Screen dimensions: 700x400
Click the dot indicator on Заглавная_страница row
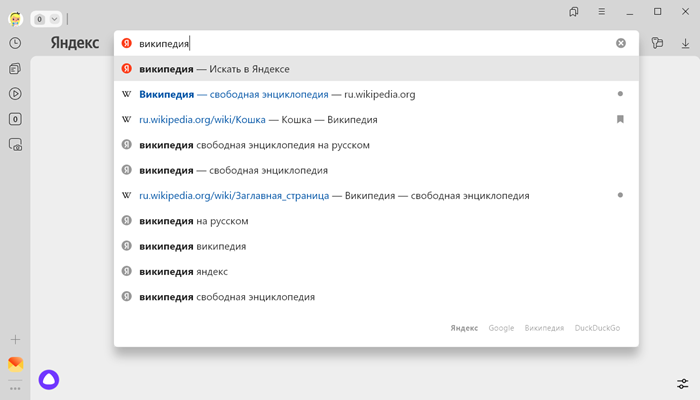pos(620,195)
